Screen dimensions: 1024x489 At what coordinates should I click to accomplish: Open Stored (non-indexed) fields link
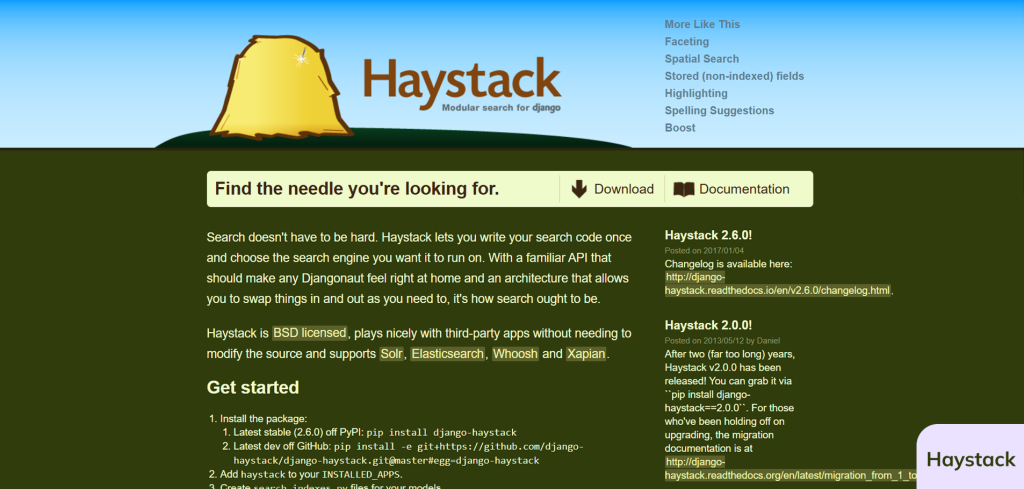pos(734,76)
